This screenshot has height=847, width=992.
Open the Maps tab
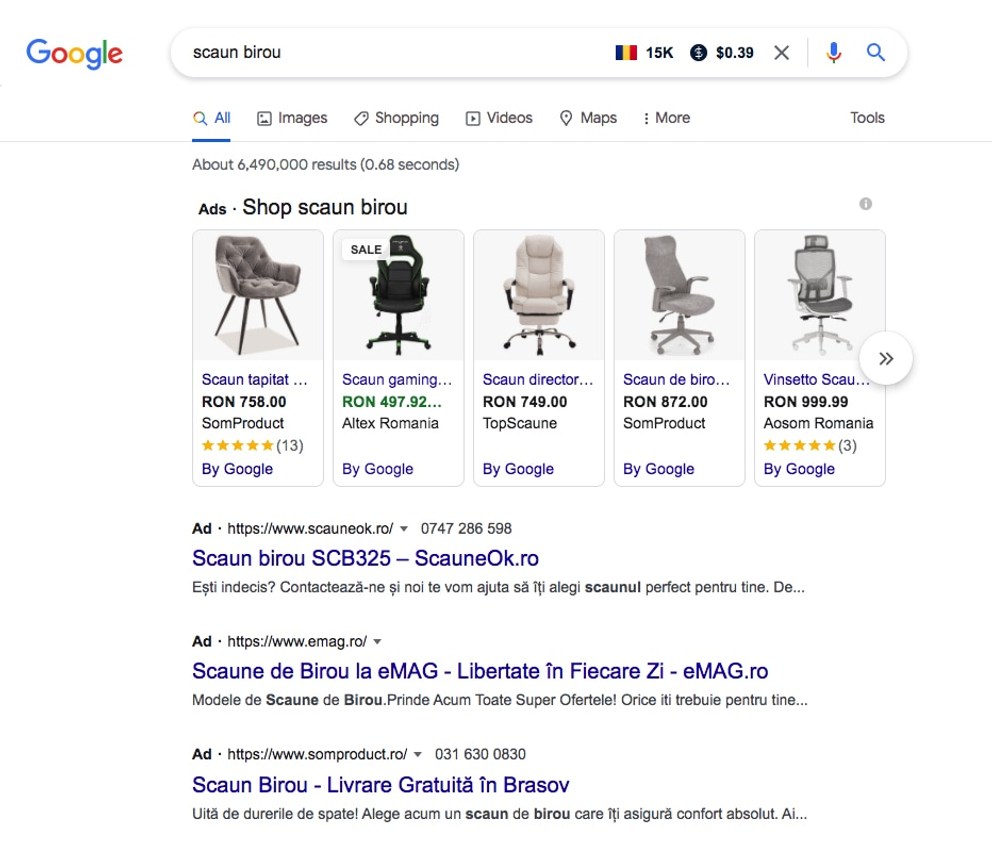click(588, 118)
